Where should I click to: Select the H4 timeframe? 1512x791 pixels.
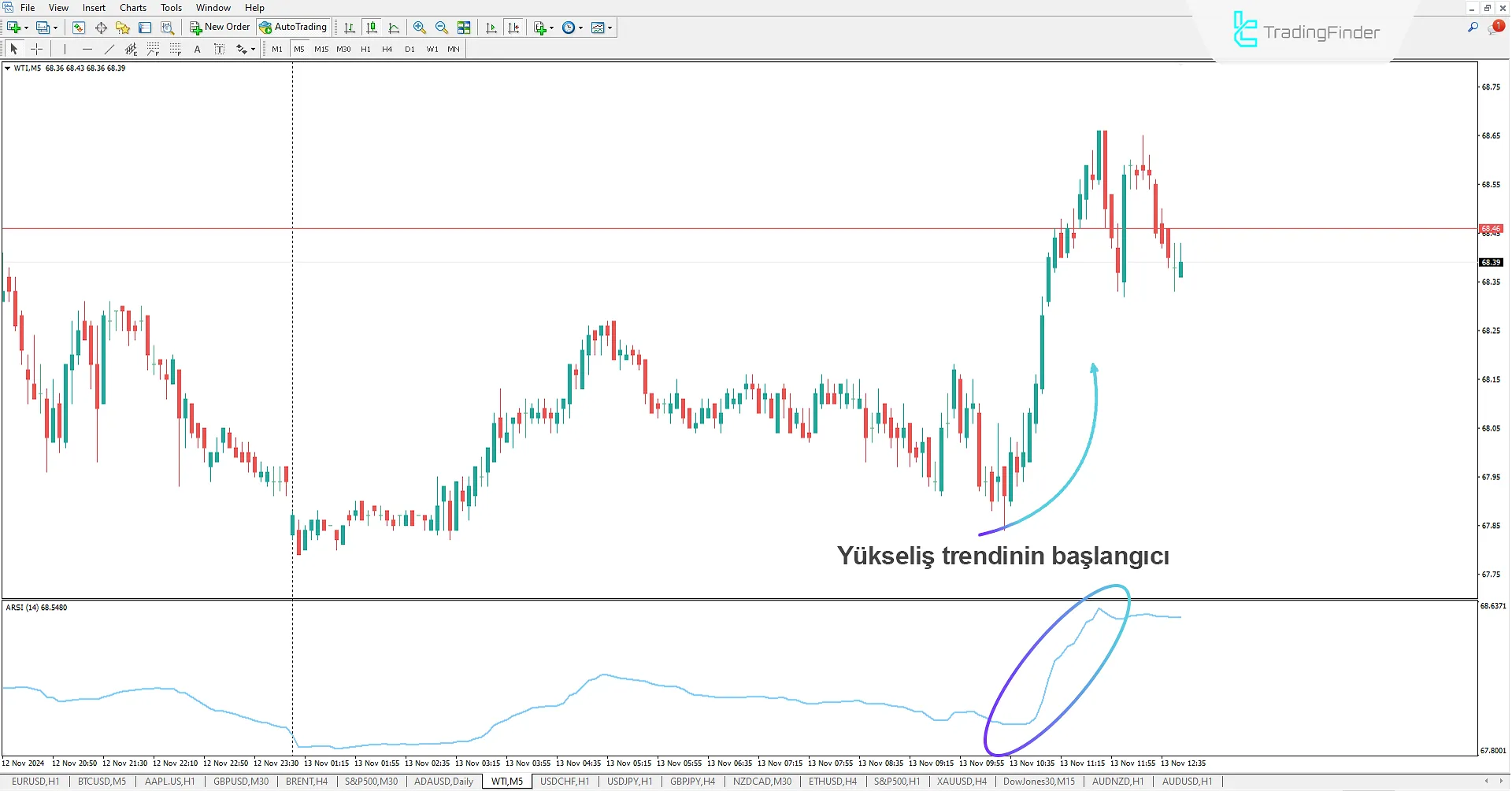[387, 49]
